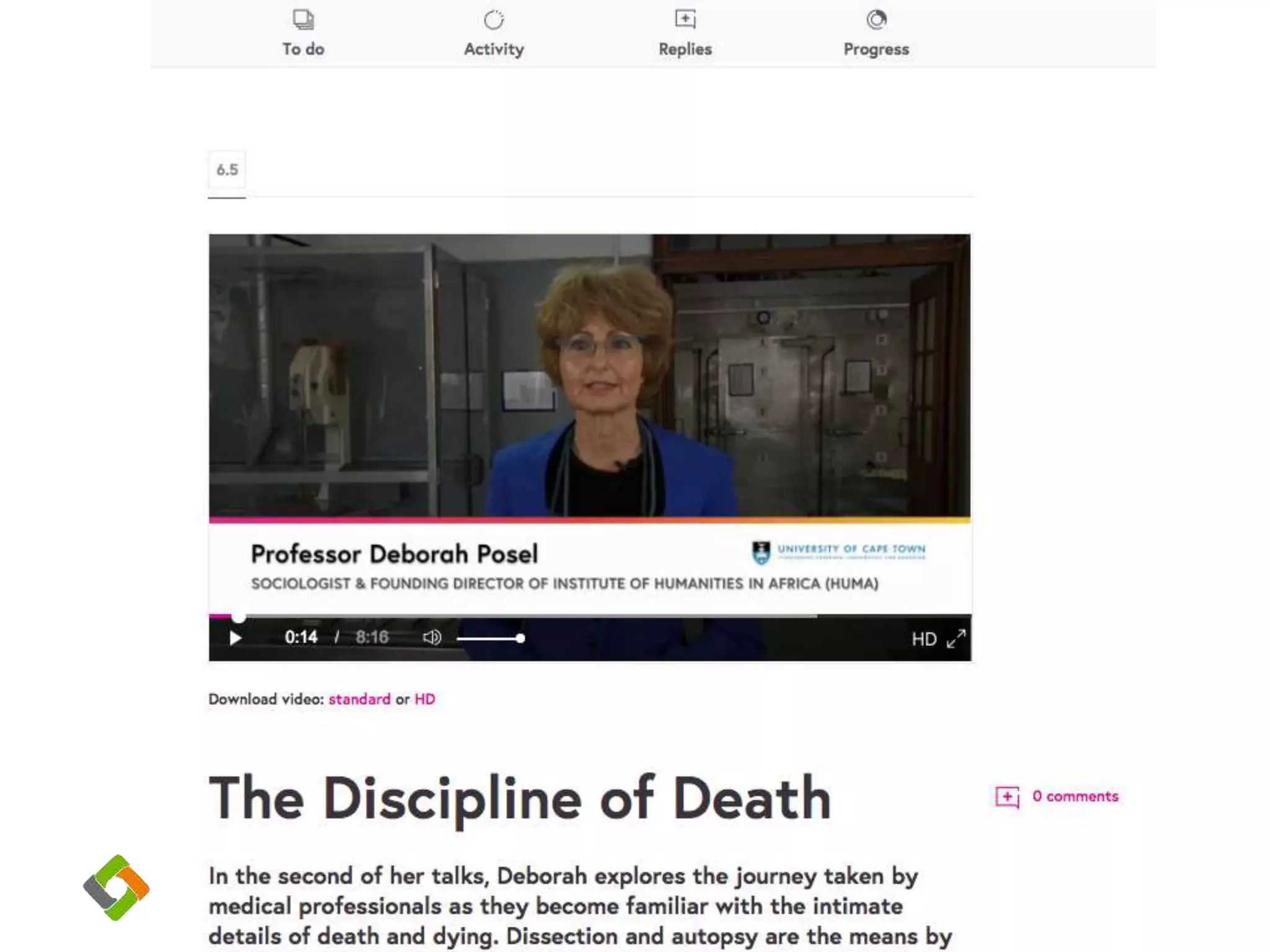Mute the video using the speaker icon
The height and width of the screenshot is (952, 1270).
pos(432,637)
